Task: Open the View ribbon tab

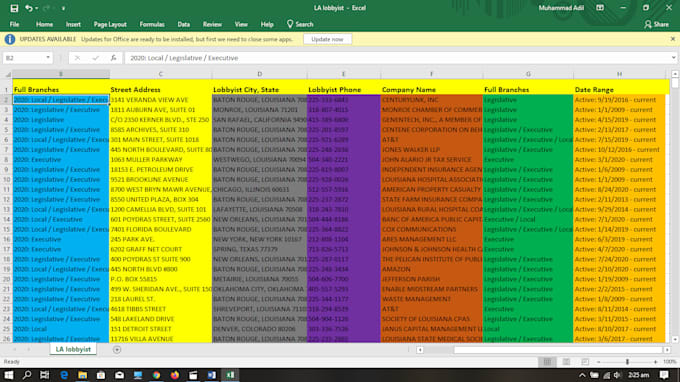Action: point(241,24)
